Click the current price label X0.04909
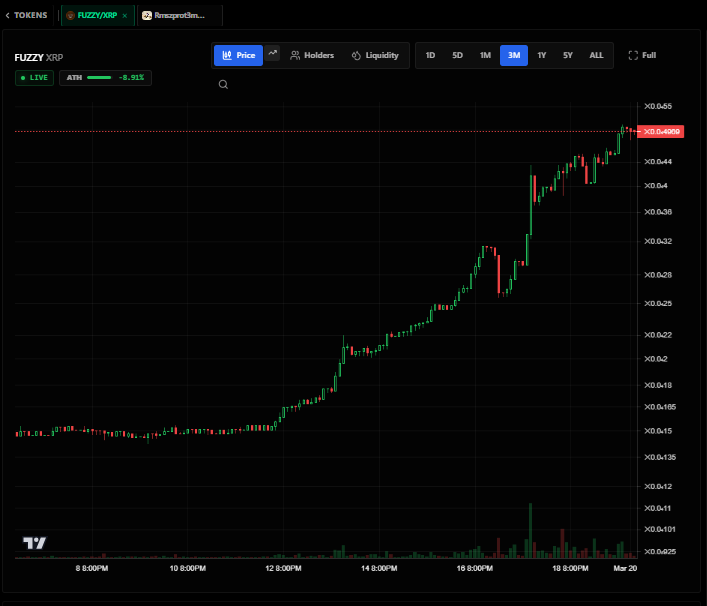This screenshot has height=606, width=707. click(660, 132)
